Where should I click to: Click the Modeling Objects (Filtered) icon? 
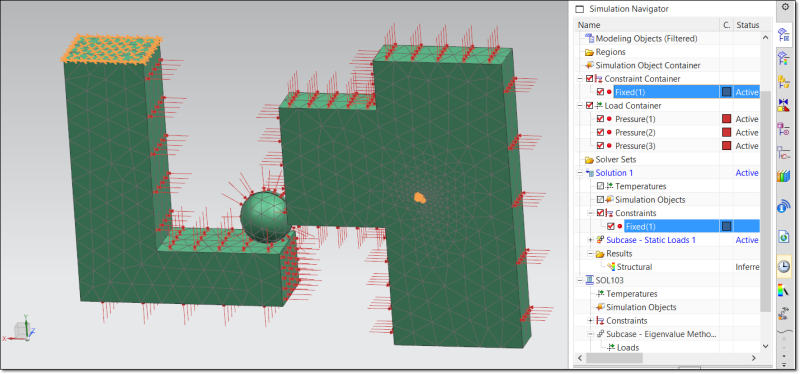coord(589,38)
